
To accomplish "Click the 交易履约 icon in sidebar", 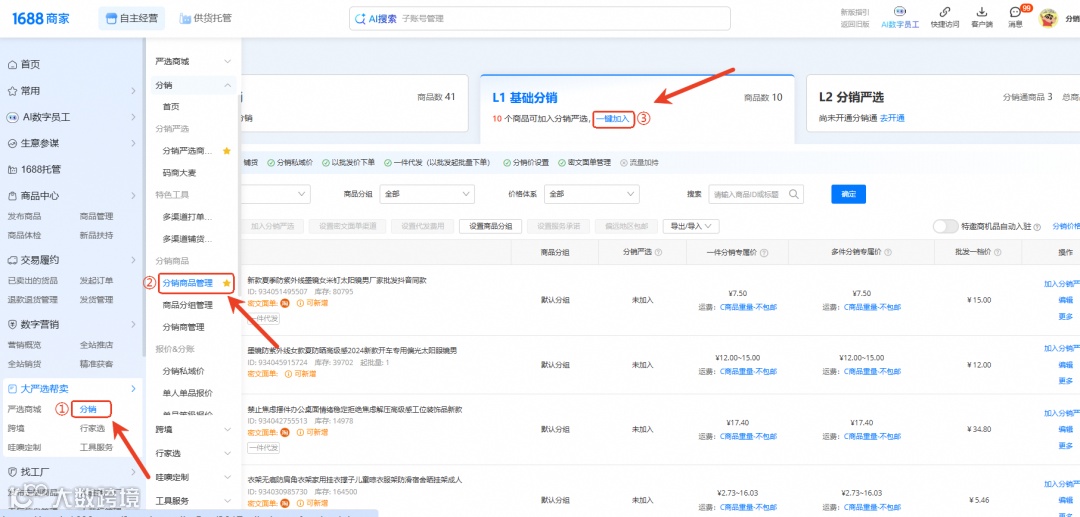I will point(12,260).
